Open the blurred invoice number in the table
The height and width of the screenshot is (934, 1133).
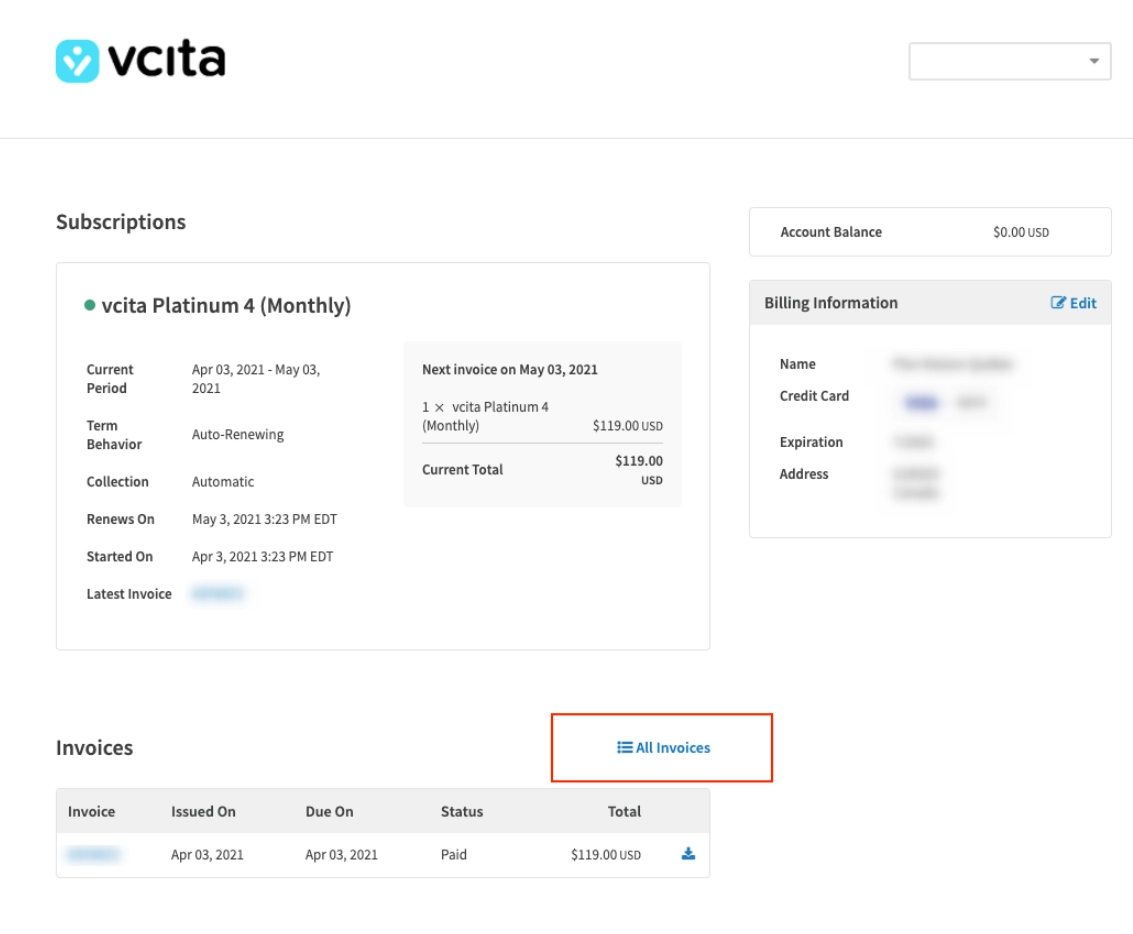[x=93, y=855]
